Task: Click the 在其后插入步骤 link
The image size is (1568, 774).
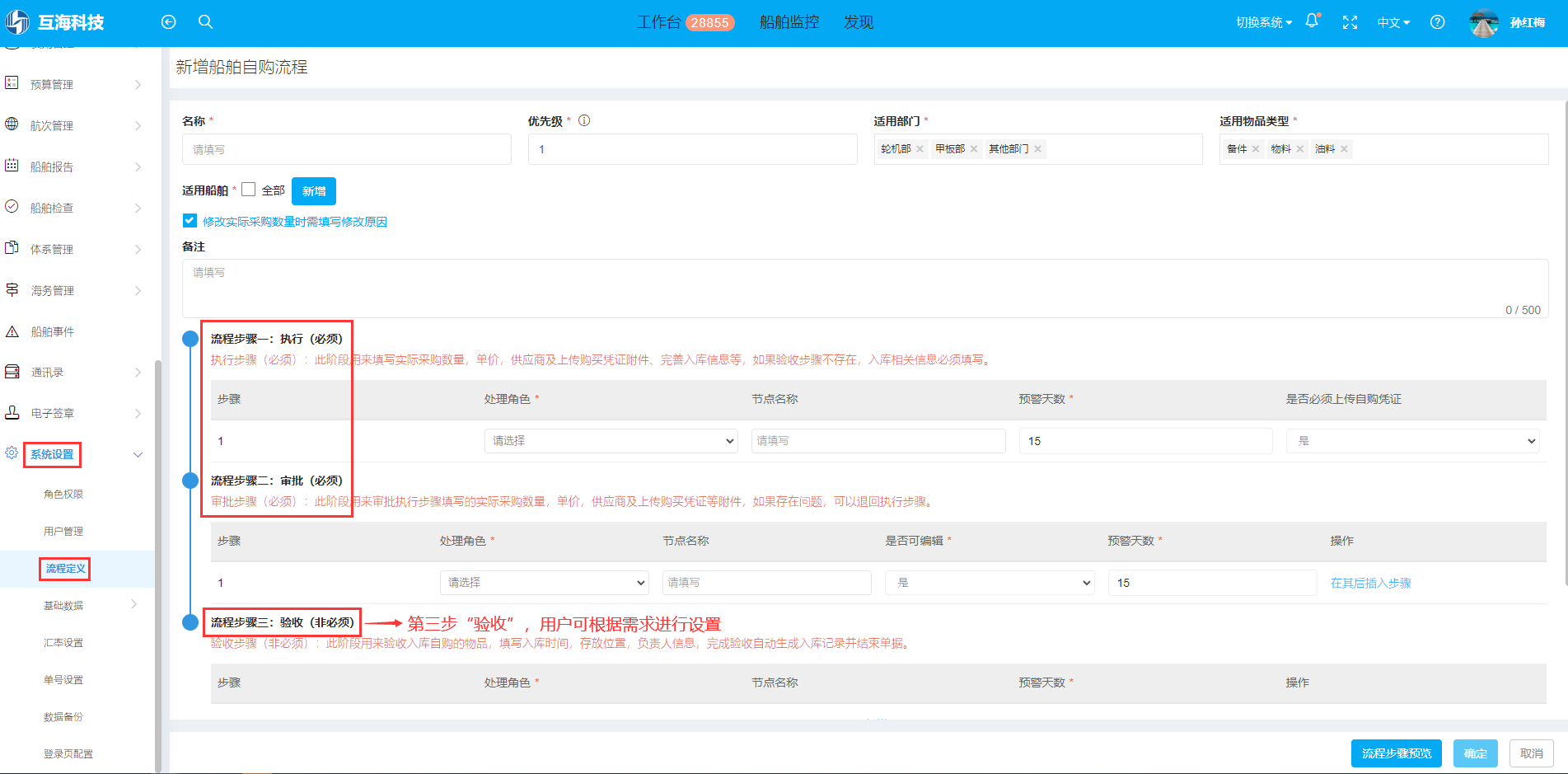Action: 1371,583
